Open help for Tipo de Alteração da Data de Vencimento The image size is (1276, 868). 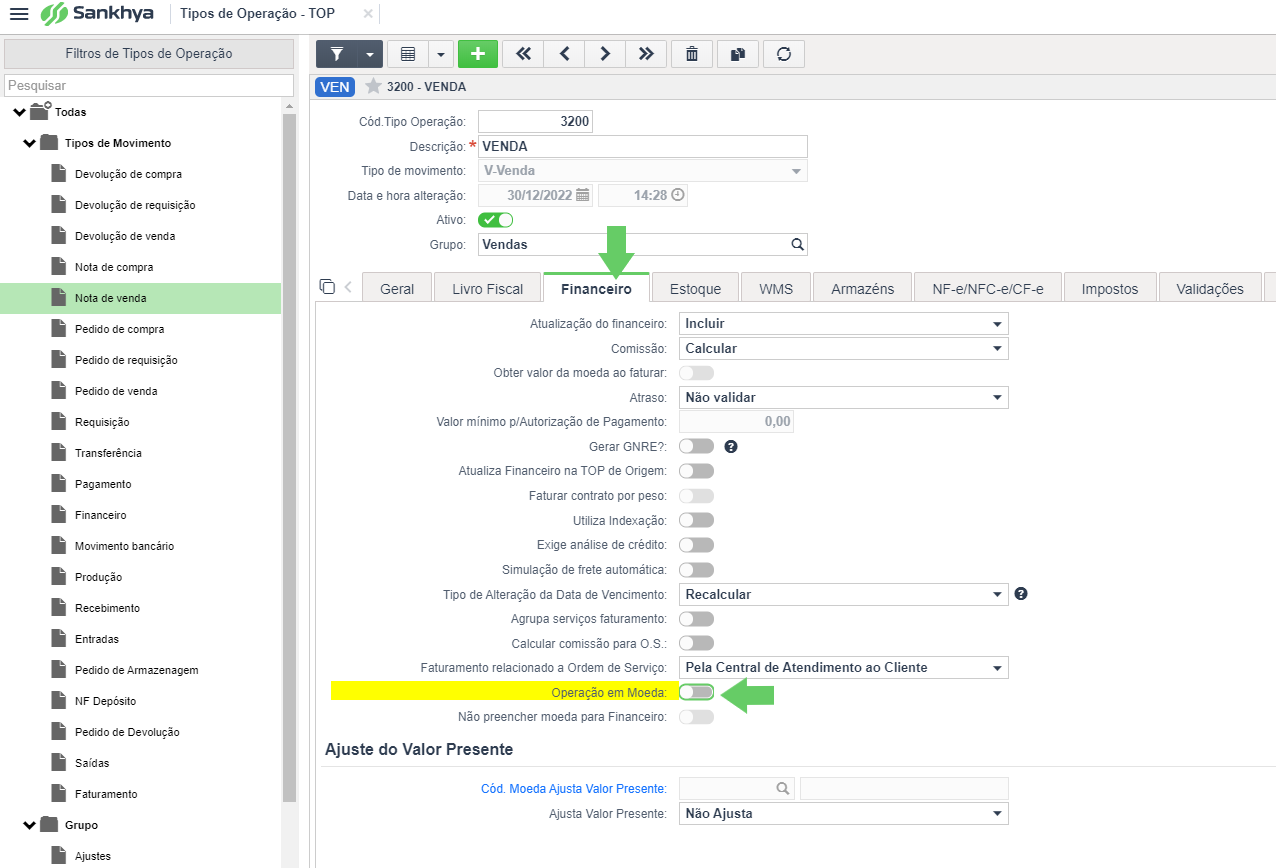pos(1021,594)
